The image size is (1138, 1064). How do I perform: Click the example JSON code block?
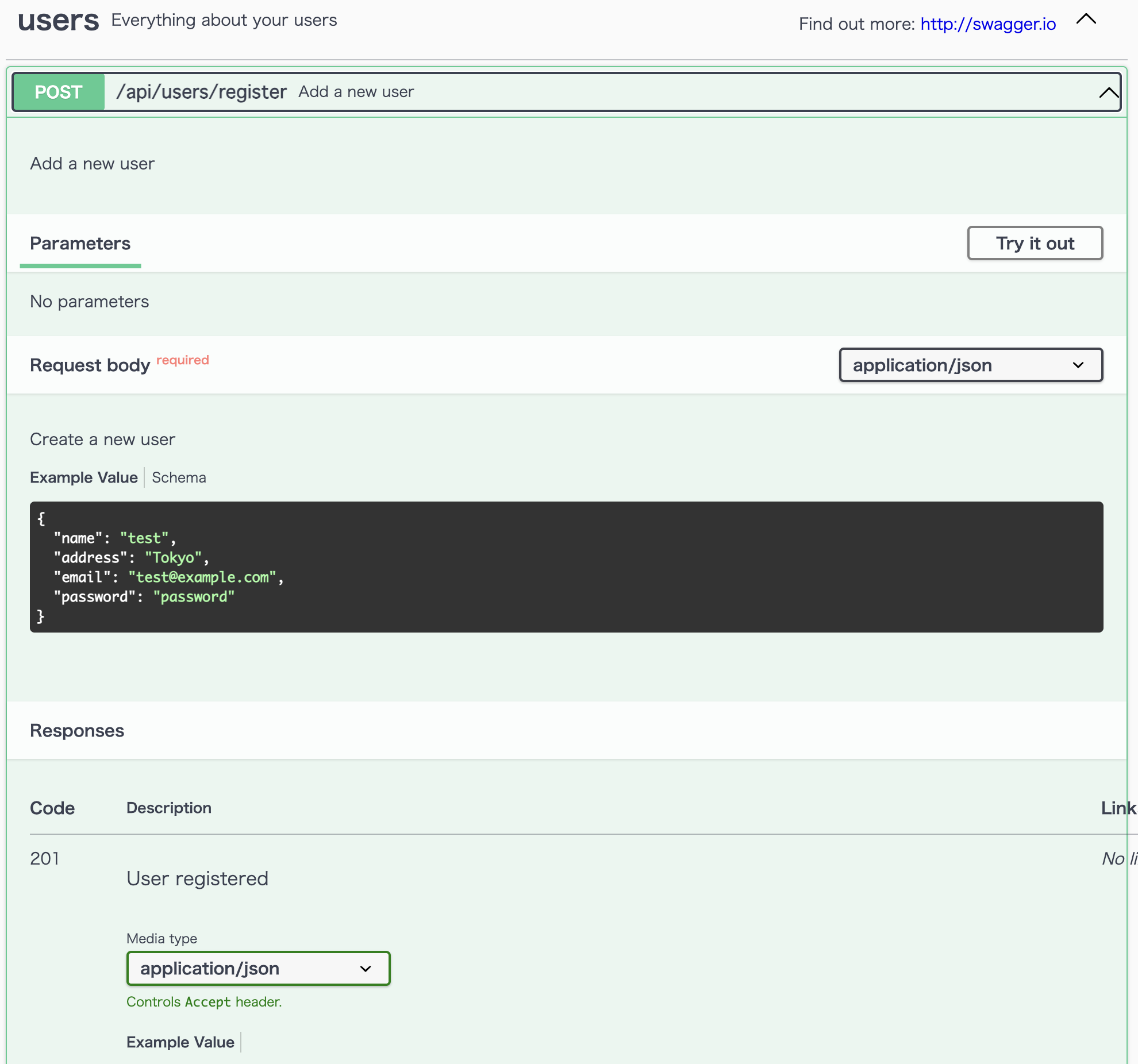pyautogui.click(x=566, y=566)
